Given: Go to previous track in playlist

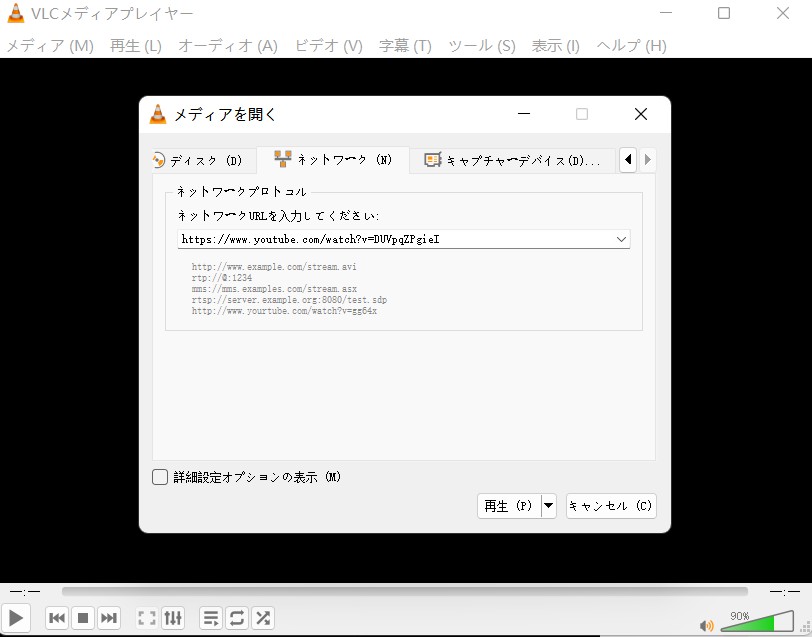Looking at the screenshot, I should tap(57, 618).
